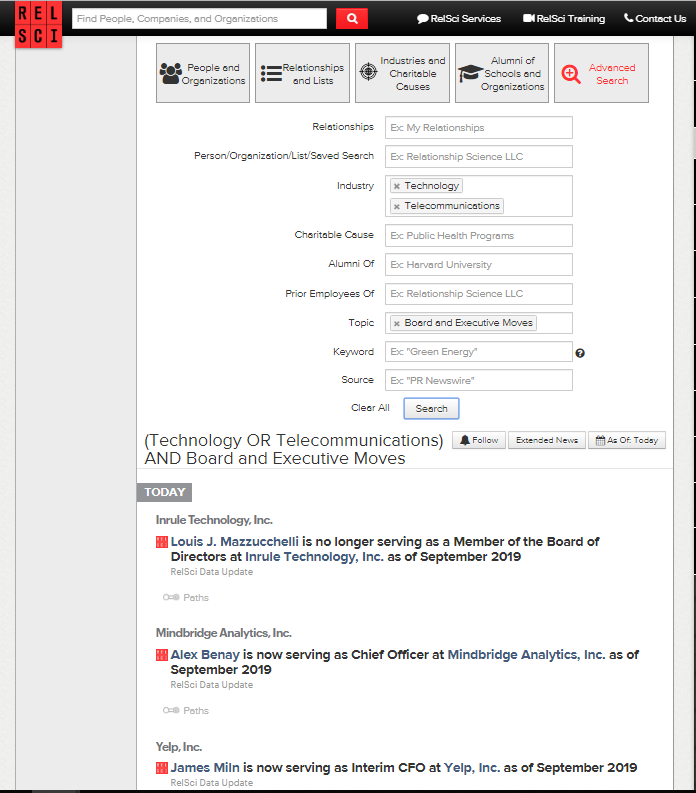Open Alumni of Schools and Organizations tab
696x793 pixels.
(x=502, y=73)
